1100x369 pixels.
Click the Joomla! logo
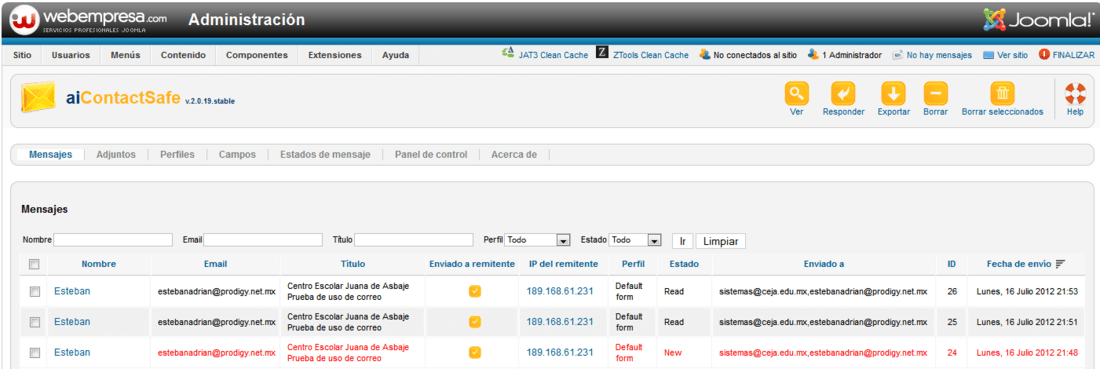1038,20
